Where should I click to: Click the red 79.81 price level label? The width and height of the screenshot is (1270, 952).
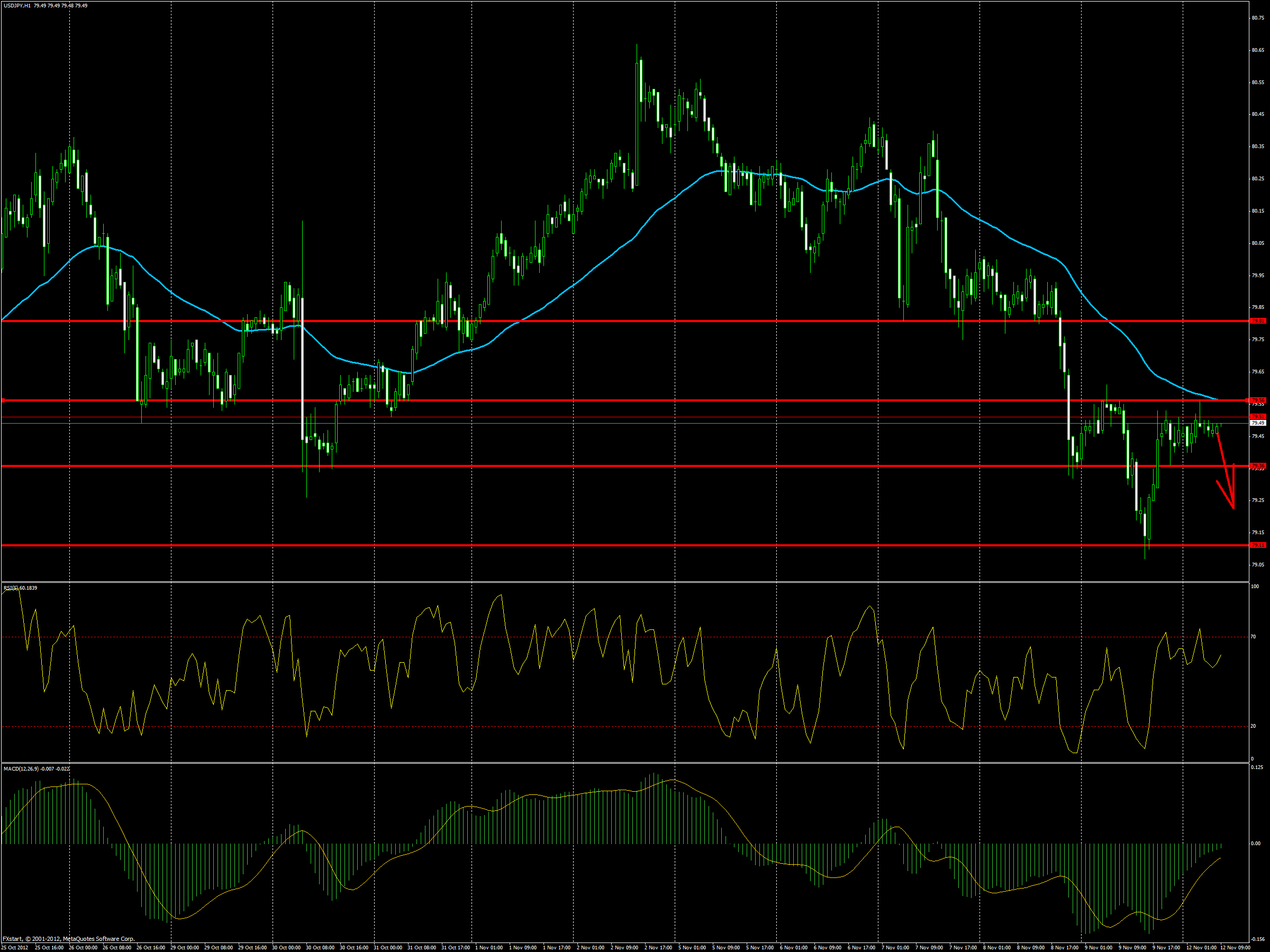tap(1257, 321)
